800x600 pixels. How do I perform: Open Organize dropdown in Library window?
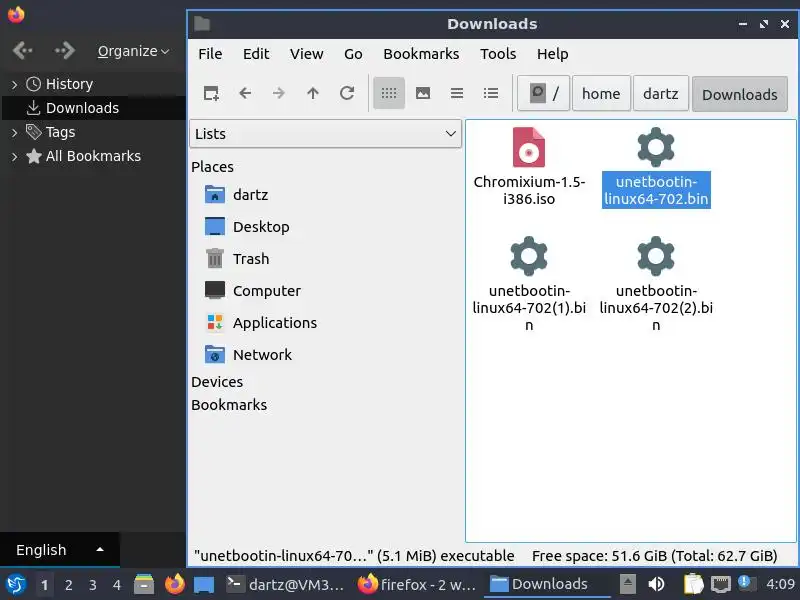[x=133, y=51]
